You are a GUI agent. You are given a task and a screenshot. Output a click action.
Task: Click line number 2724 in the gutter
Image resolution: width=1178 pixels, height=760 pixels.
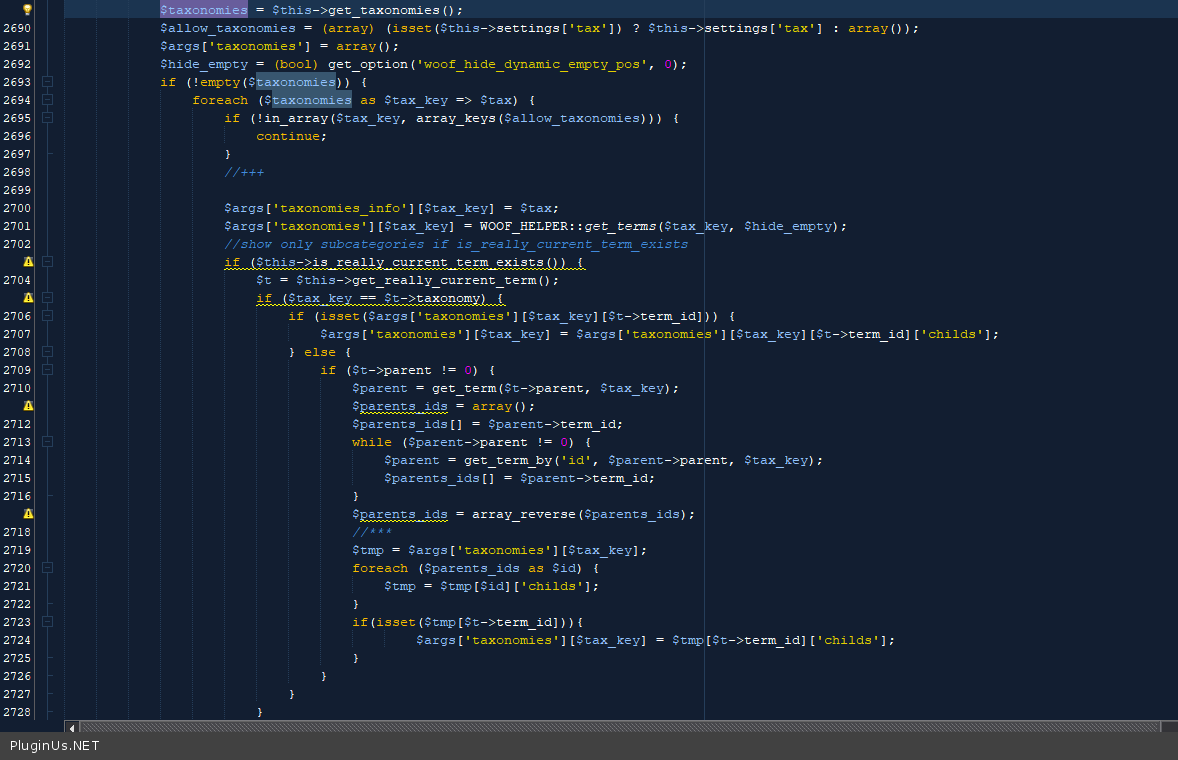tap(17, 640)
